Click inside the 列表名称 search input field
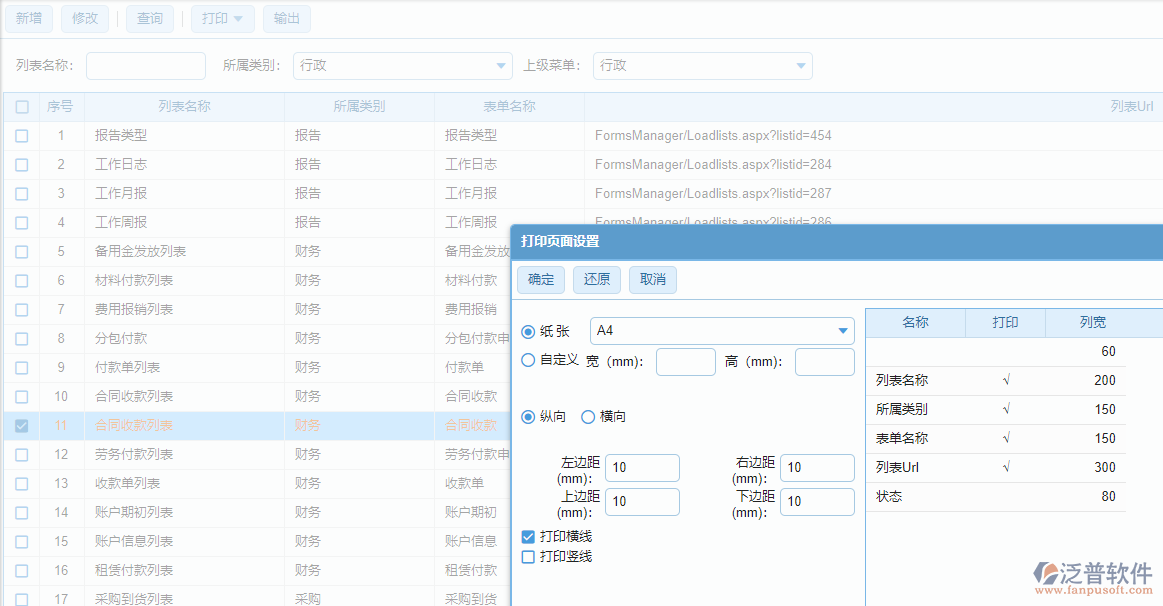The image size is (1163, 606). click(145, 65)
